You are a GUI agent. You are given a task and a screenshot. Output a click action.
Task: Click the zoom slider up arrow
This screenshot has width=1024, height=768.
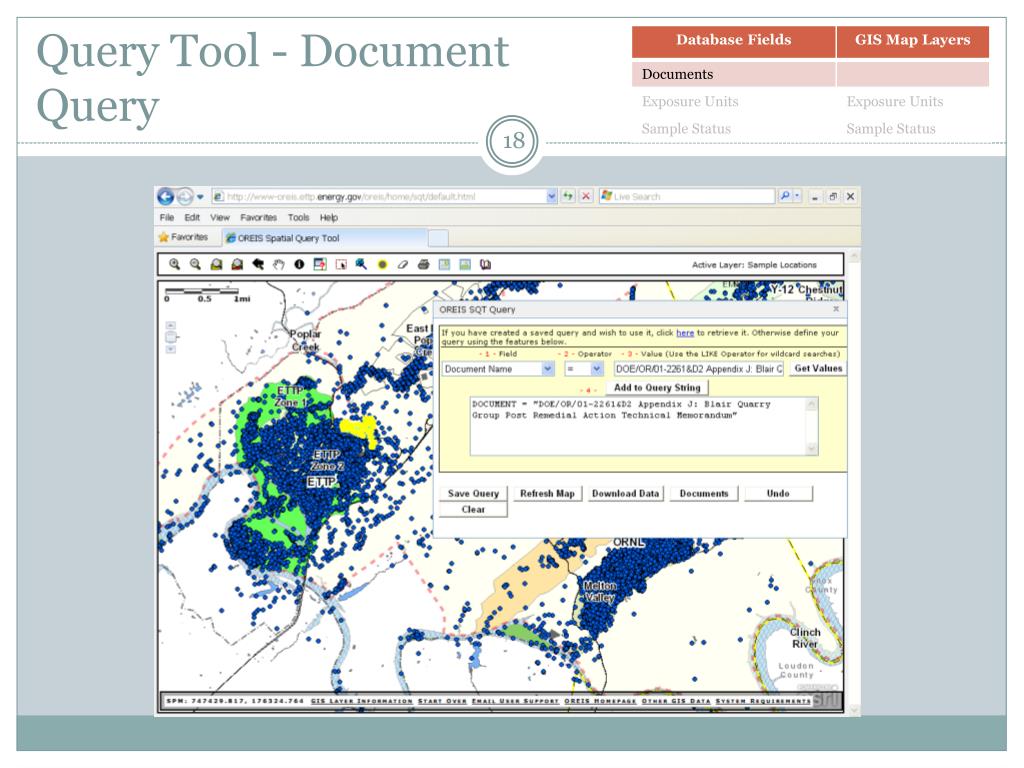[170, 325]
